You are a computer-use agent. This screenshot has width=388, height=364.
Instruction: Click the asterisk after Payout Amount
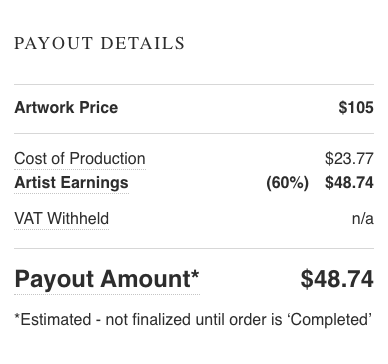coord(195,275)
